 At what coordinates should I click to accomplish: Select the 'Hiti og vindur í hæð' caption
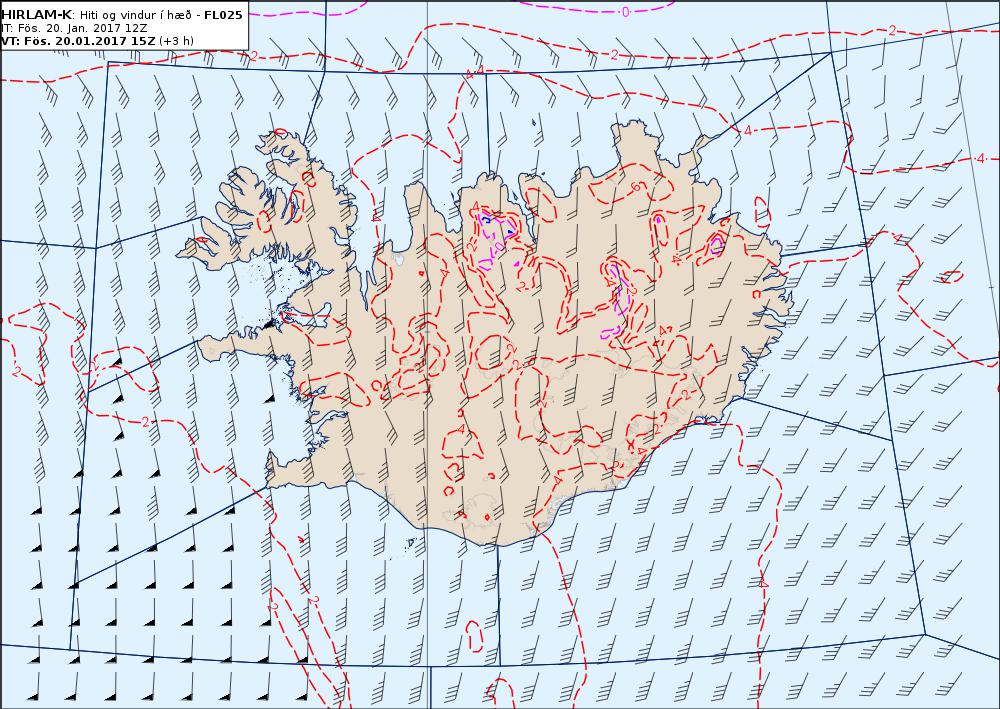pos(135,15)
